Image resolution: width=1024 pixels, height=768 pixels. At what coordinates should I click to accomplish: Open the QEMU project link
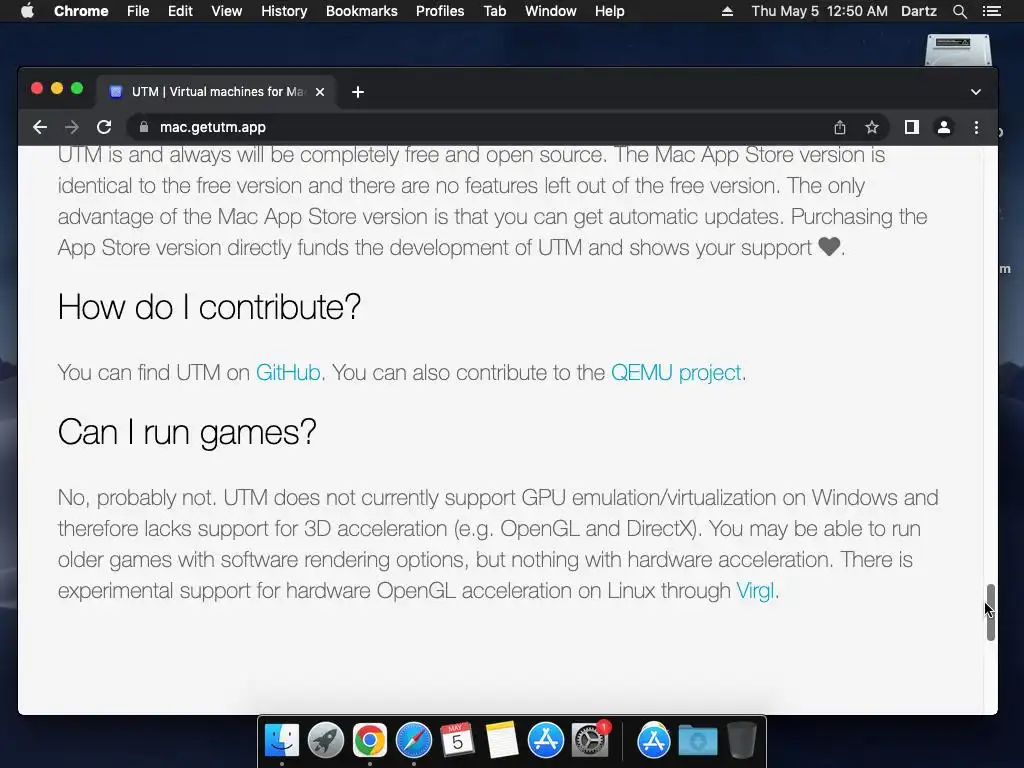[x=676, y=372]
